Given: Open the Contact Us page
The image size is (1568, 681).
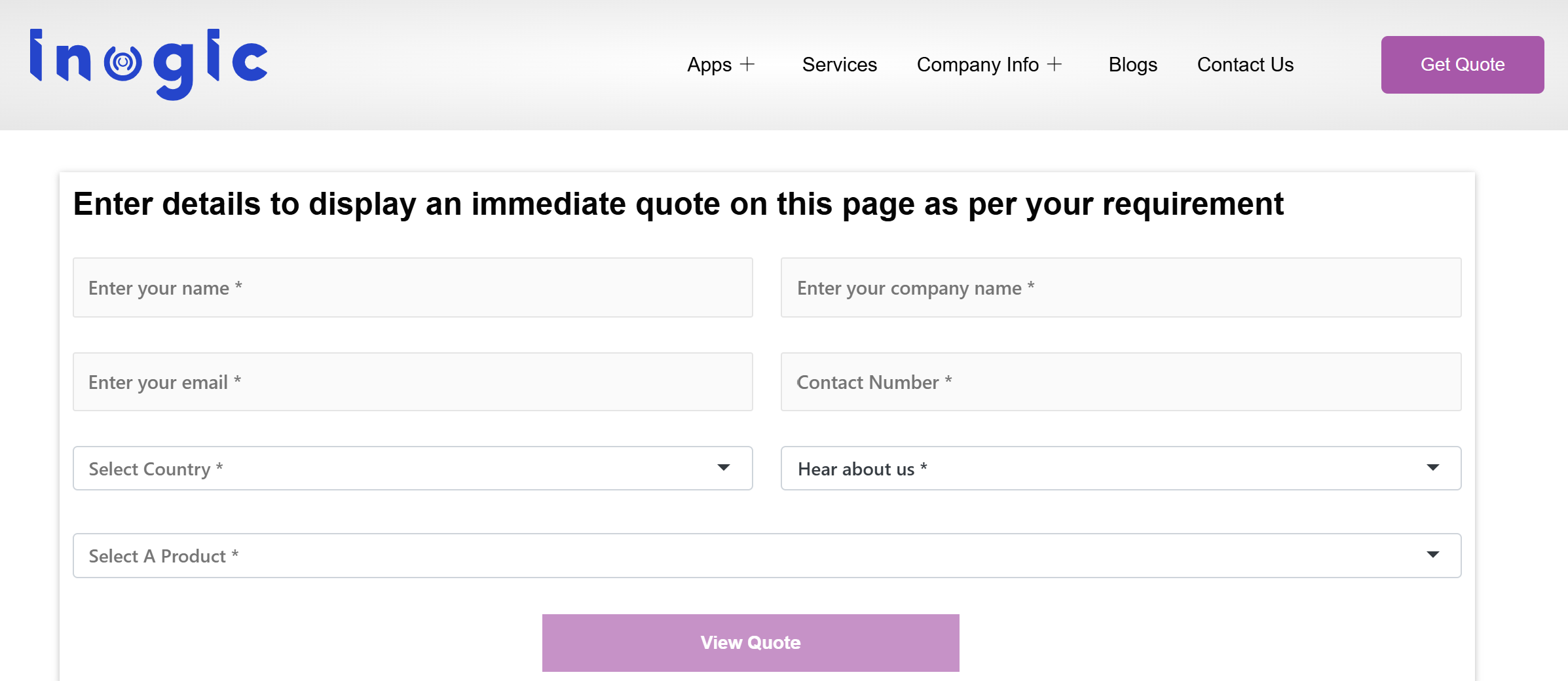Looking at the screenshot, I should (x=1245, y=64).
